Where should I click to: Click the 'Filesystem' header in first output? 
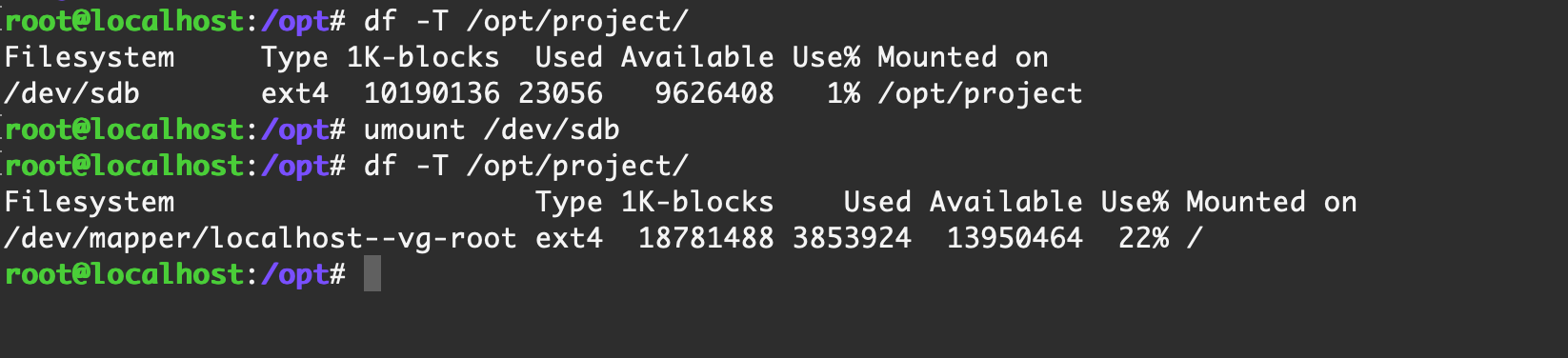pos(90,57)
